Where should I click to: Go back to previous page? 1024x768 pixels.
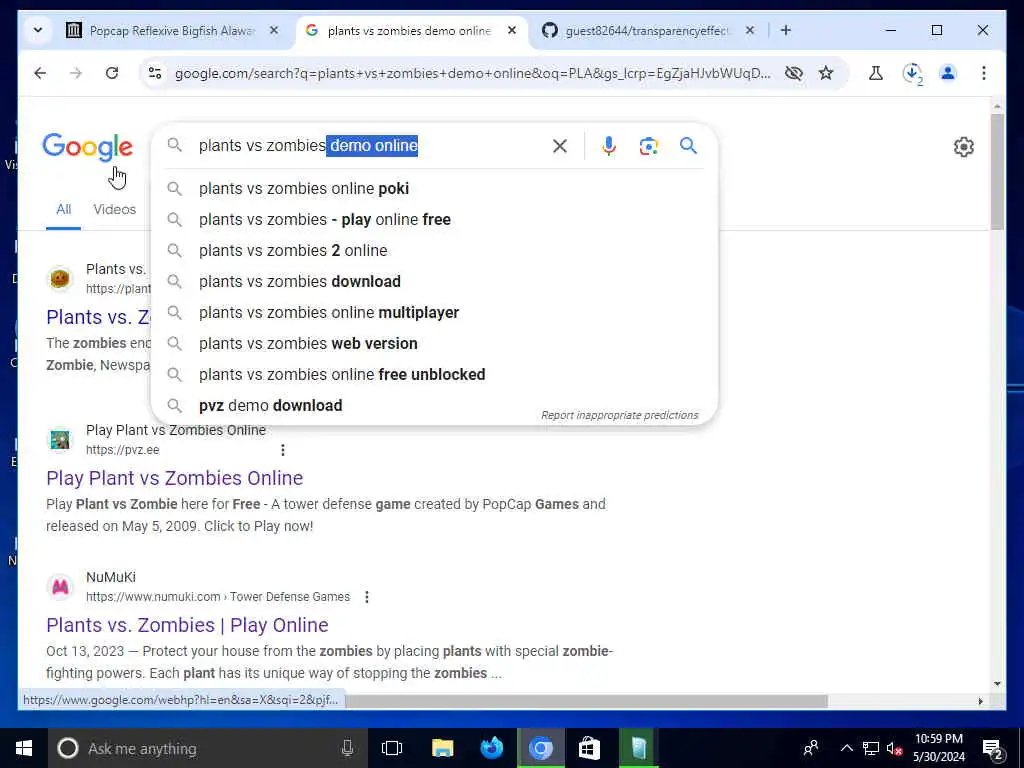(x=40, y=73)
